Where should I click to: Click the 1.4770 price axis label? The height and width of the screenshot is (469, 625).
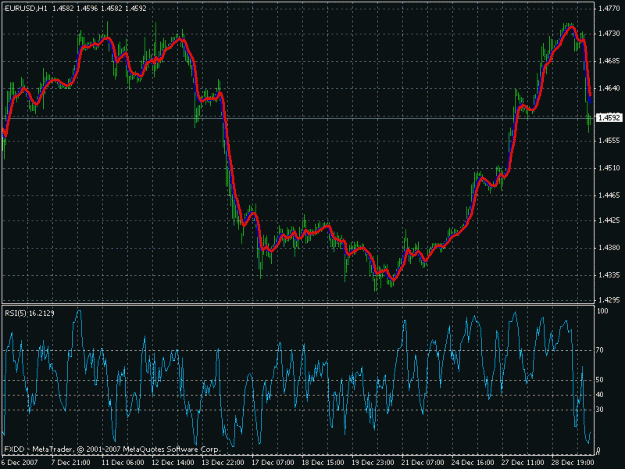(x=609, y=8)
